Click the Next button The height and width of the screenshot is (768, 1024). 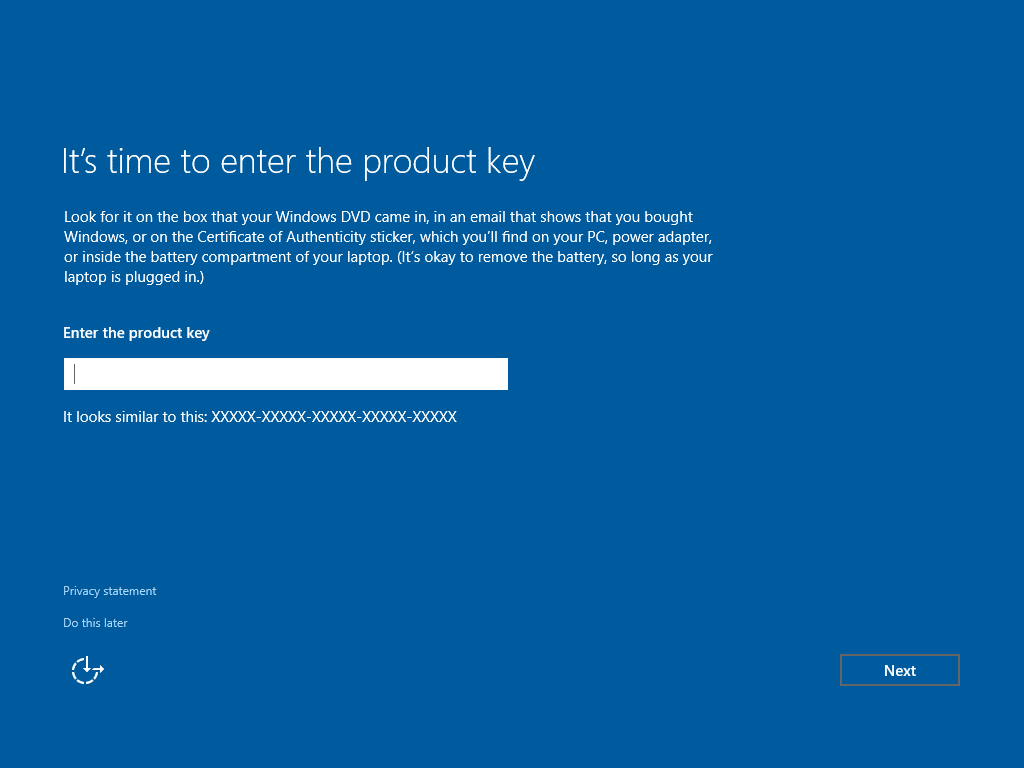click(898, 670)
